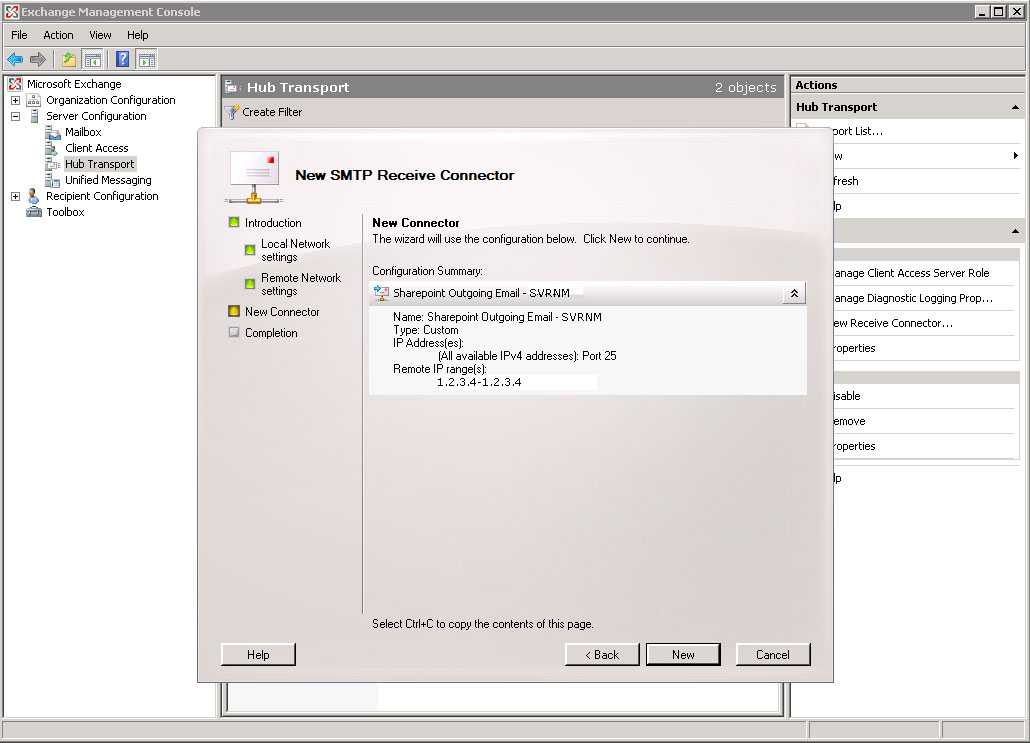Open the File menu

tap(19, 35)
